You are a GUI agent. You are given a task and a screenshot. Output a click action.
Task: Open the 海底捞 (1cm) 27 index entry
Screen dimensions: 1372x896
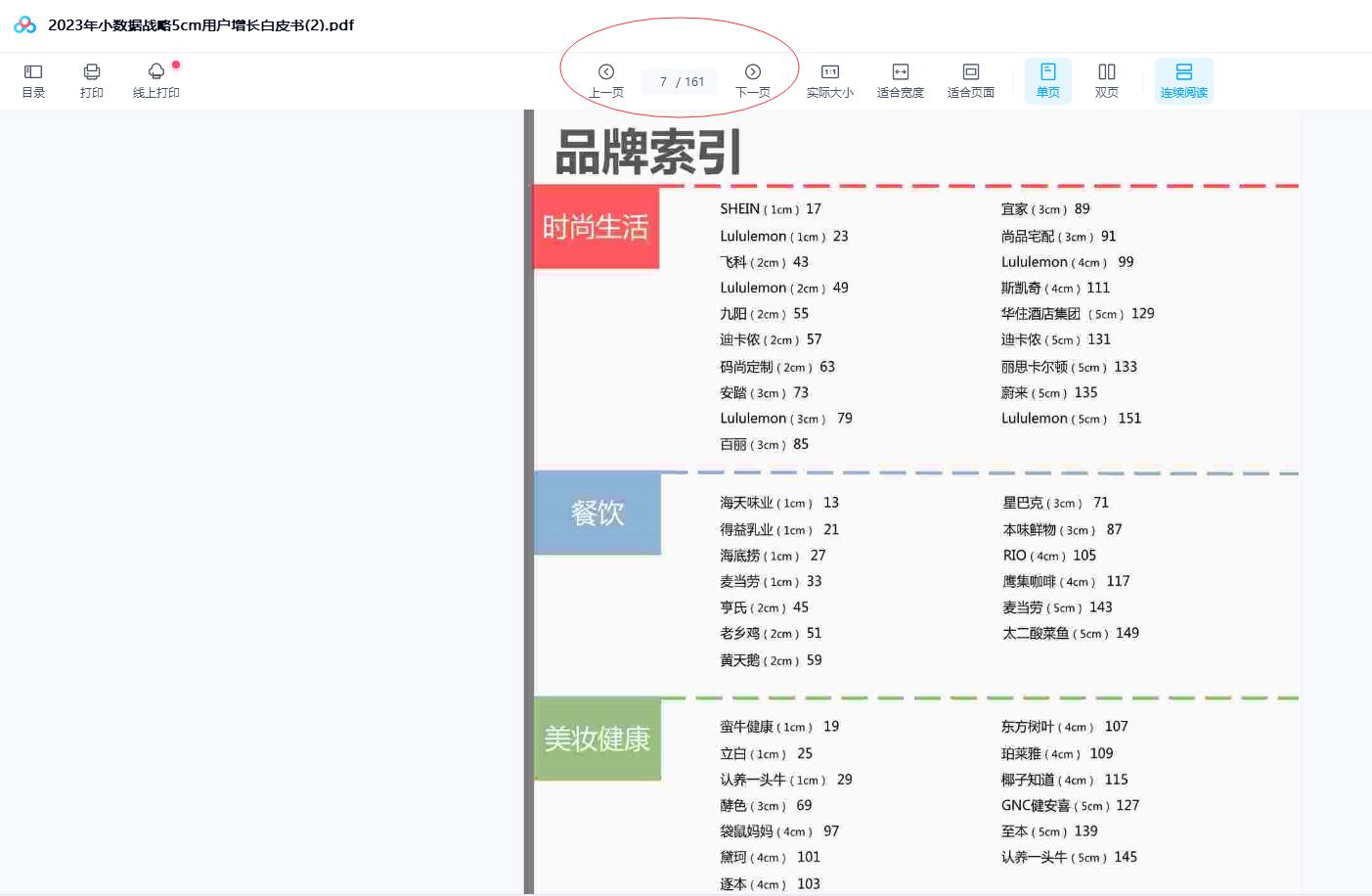click(x=772, y=556)
